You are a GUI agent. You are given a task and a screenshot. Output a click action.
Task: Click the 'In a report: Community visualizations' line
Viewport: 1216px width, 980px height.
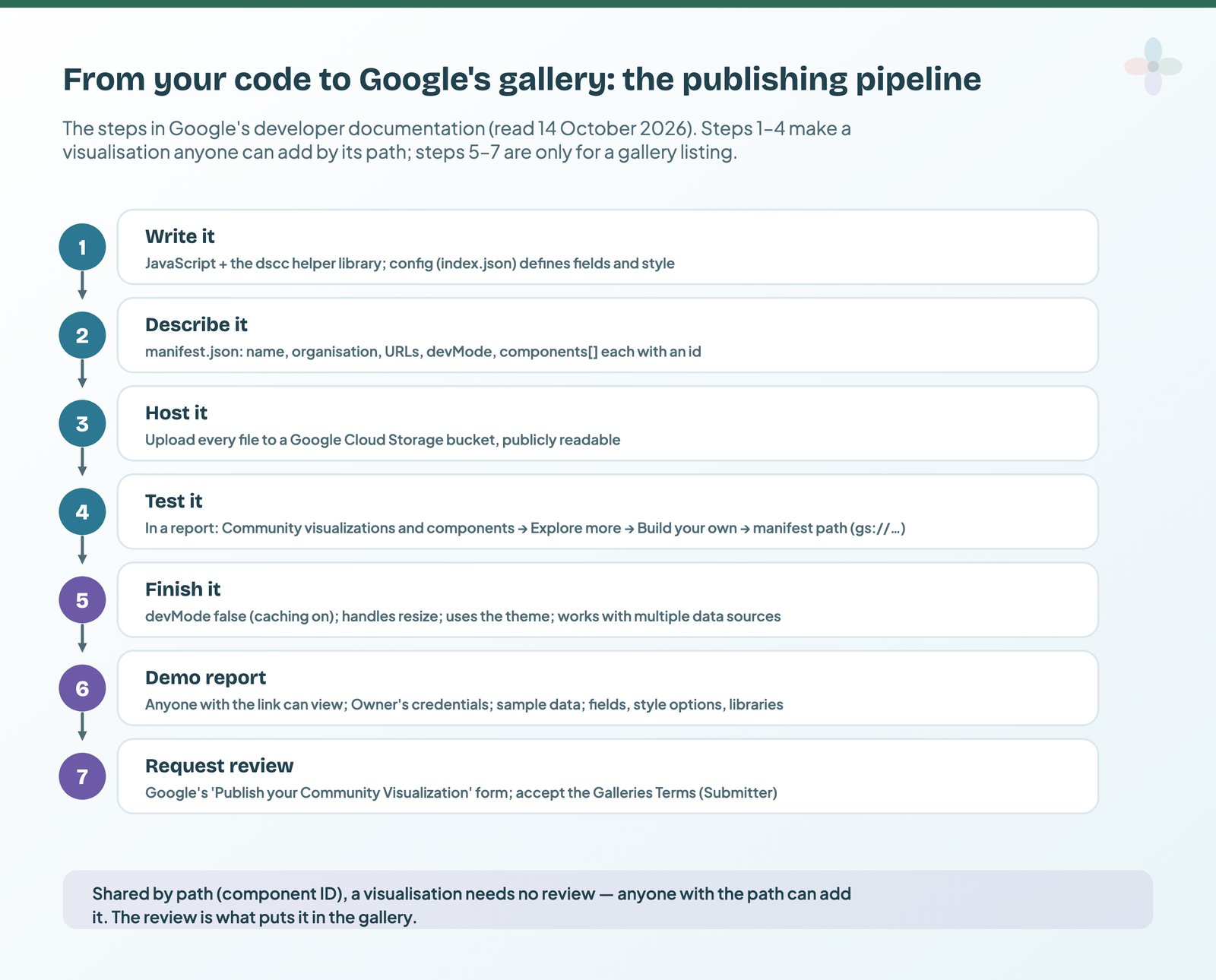point(525,528)
